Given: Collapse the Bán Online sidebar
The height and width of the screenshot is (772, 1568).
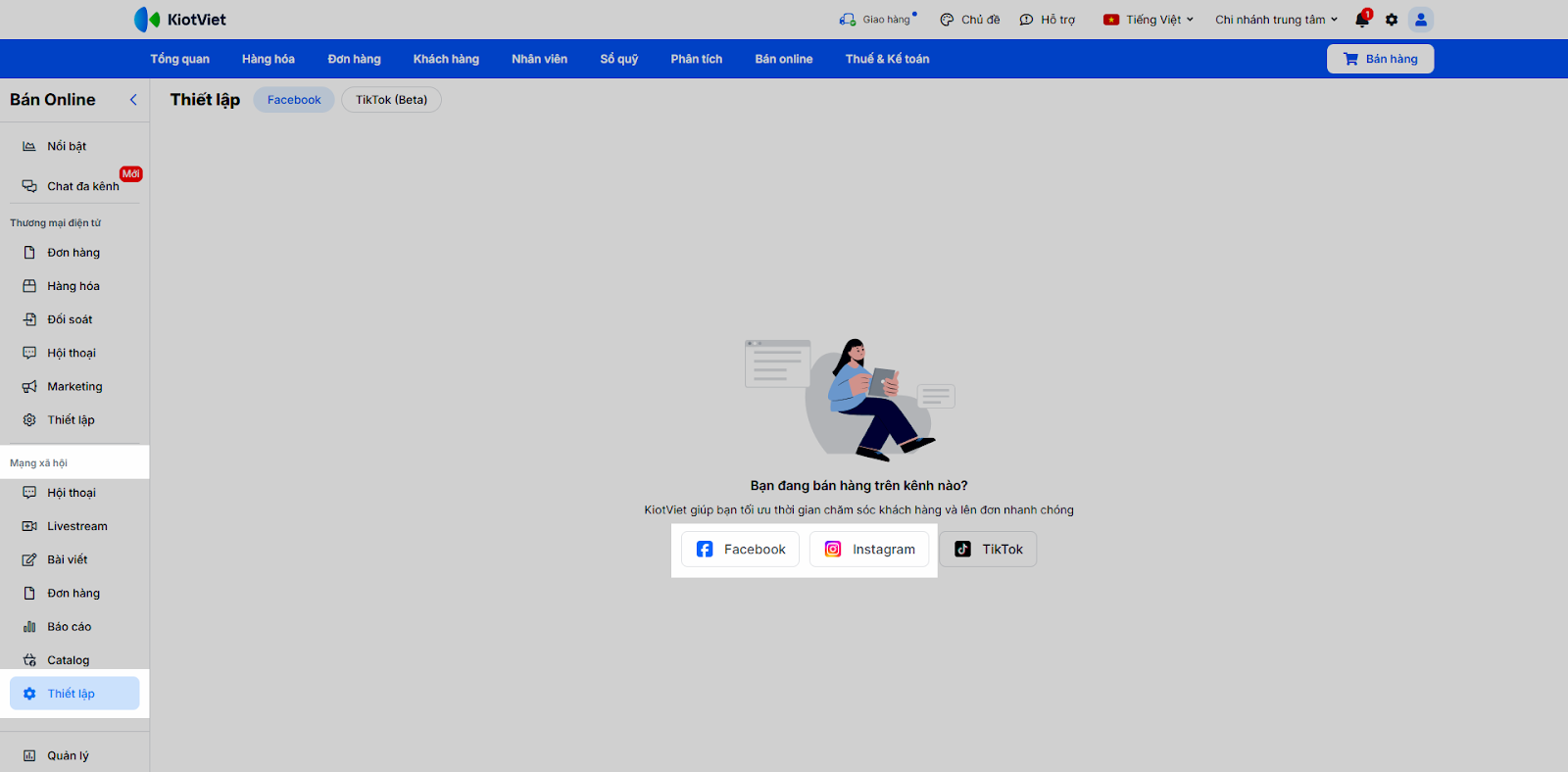Looking at the screenshot, I should [x=133, y=100].
